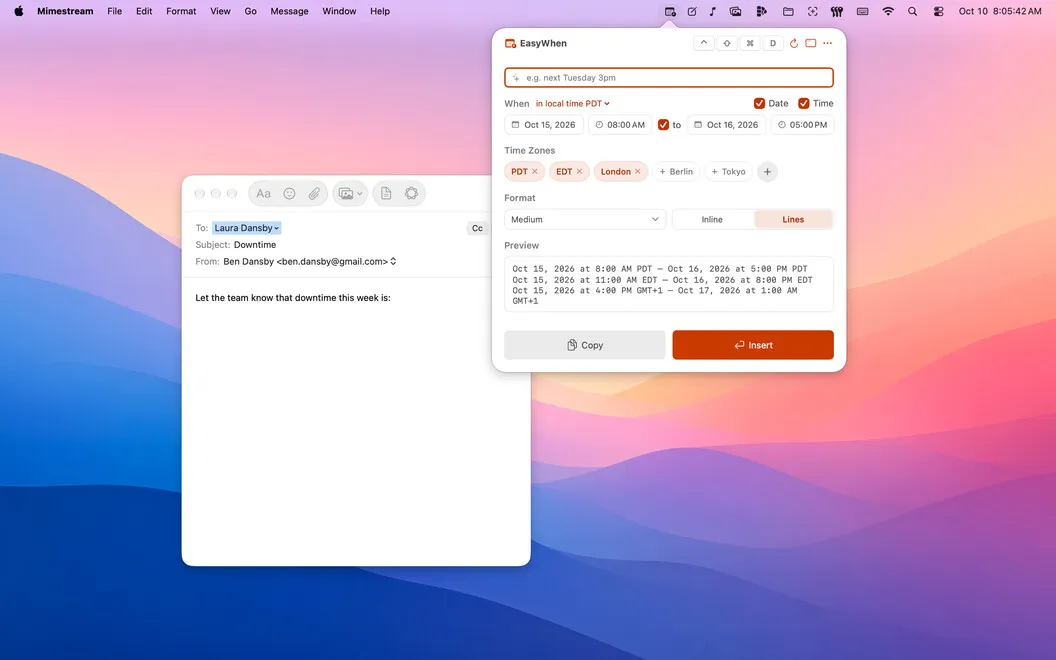Insert the time text into the email

pyautogui.click(x=753, y=345)
